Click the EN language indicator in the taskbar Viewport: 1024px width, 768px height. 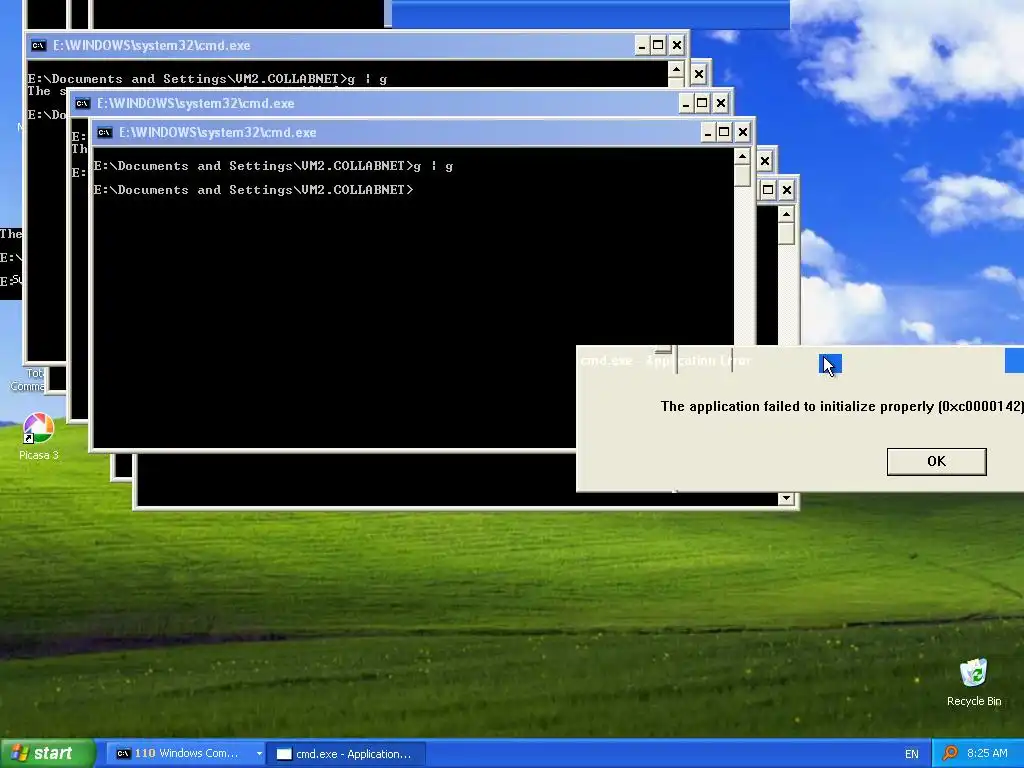[x=912, y=754]
